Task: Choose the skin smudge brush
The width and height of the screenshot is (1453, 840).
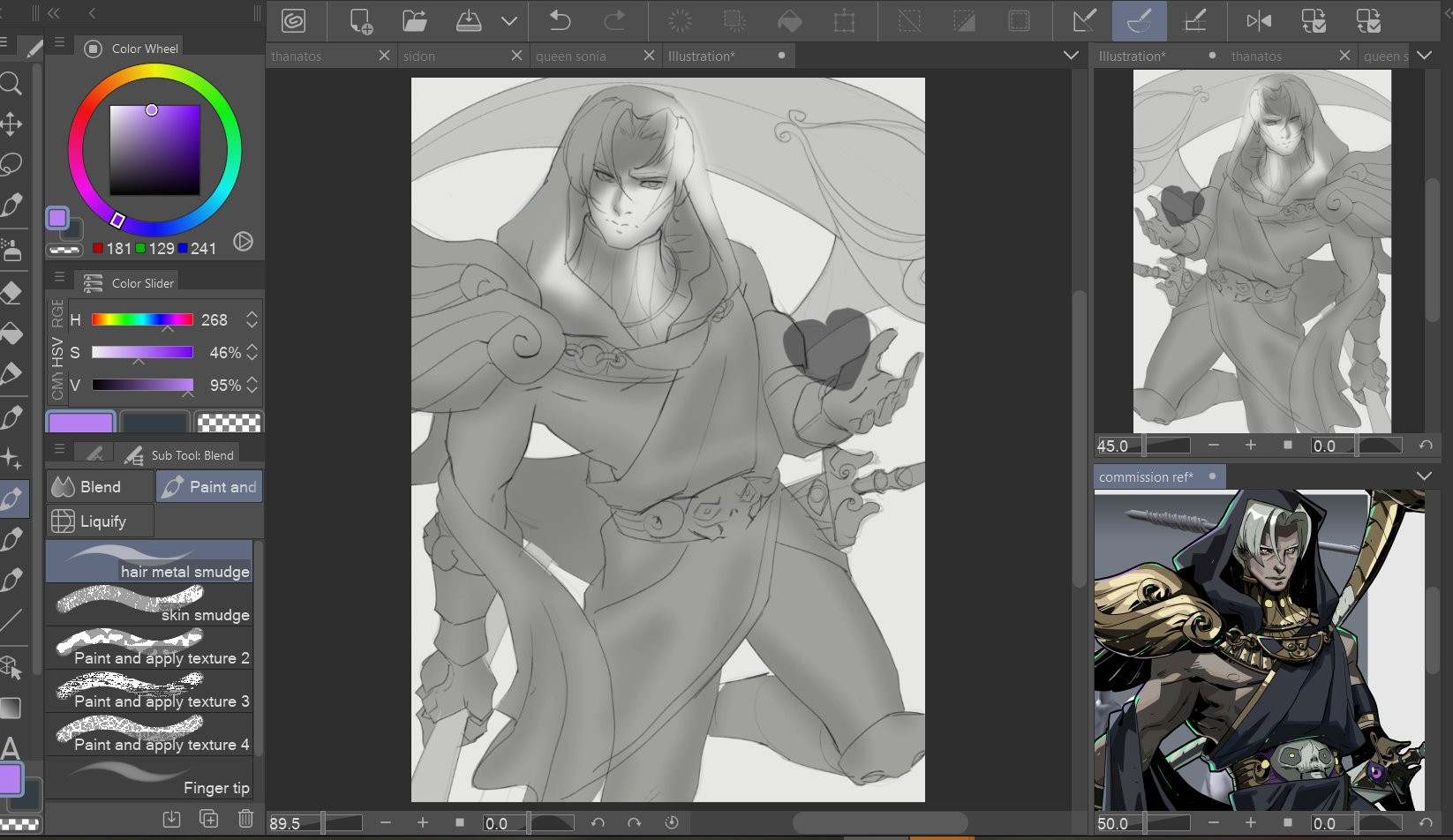Action: point(149,604)
